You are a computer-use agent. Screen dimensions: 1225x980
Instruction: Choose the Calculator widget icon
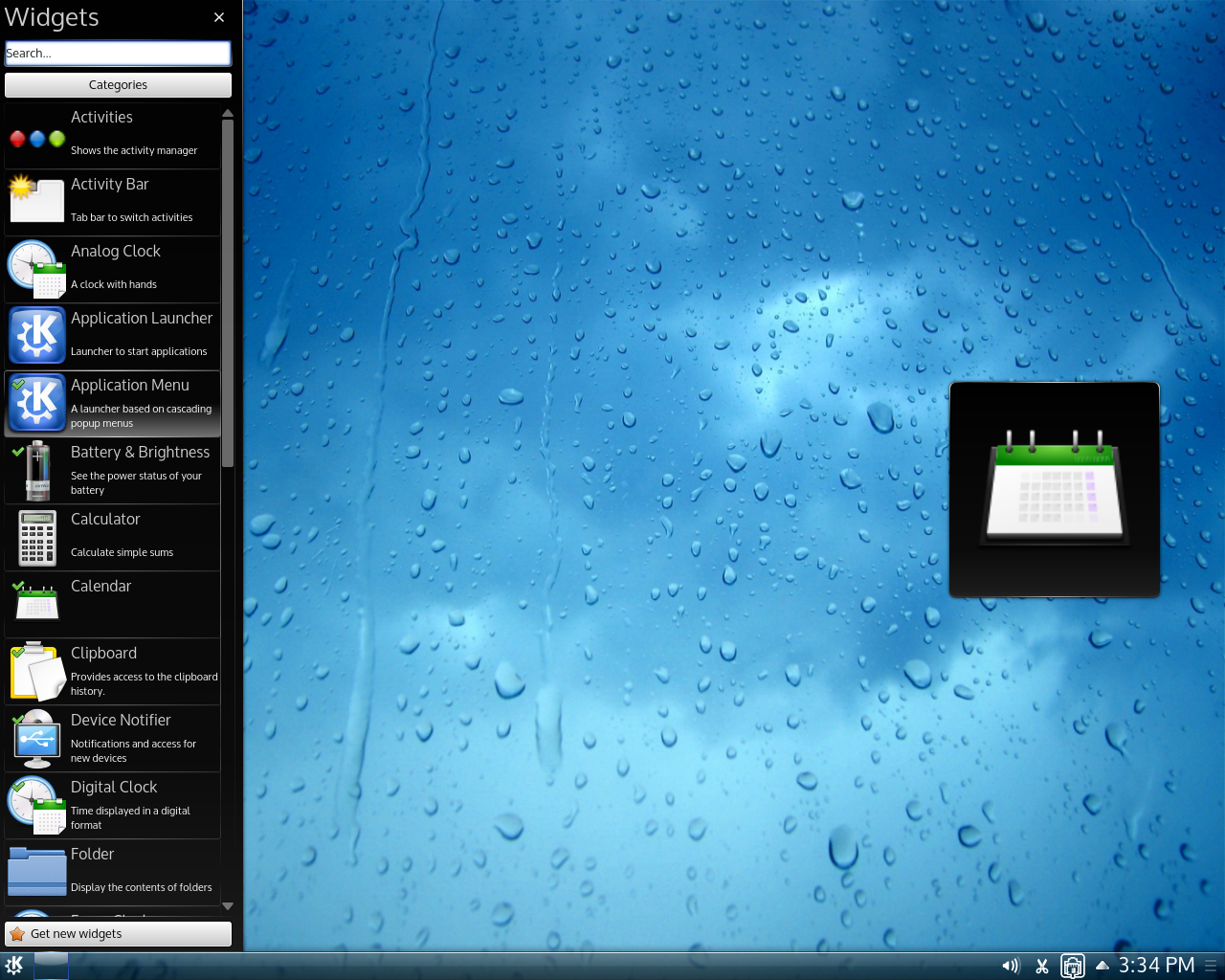(x=37, y=537)
